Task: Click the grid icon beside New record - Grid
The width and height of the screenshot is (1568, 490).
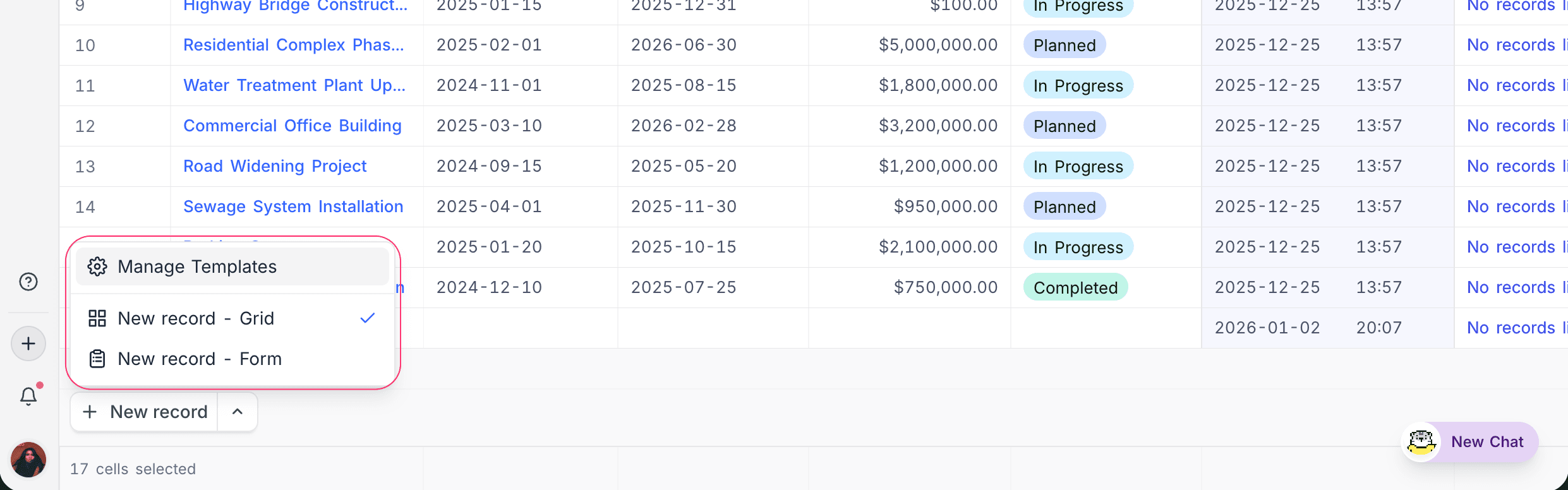Action: (x=97, y=318)
